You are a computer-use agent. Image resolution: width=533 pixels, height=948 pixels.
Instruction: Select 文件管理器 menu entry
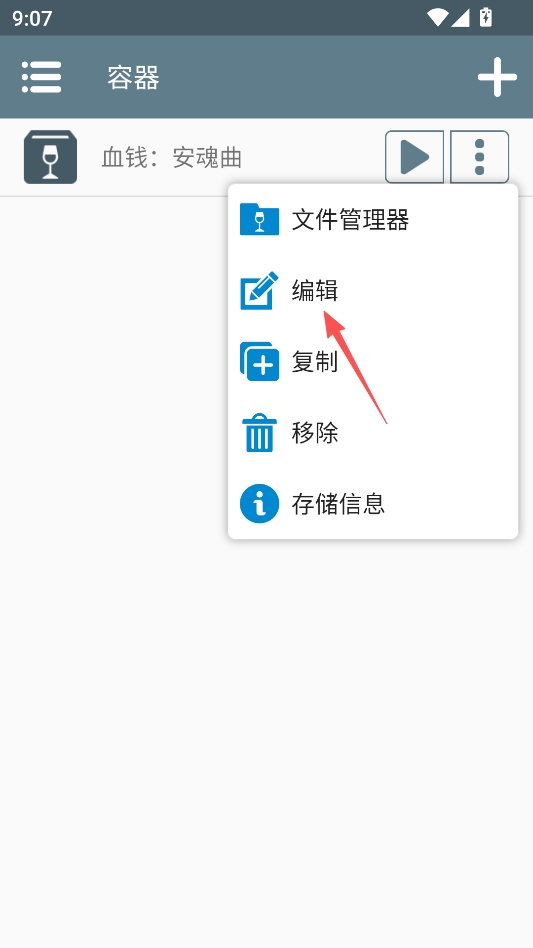(x=350, y=219)
